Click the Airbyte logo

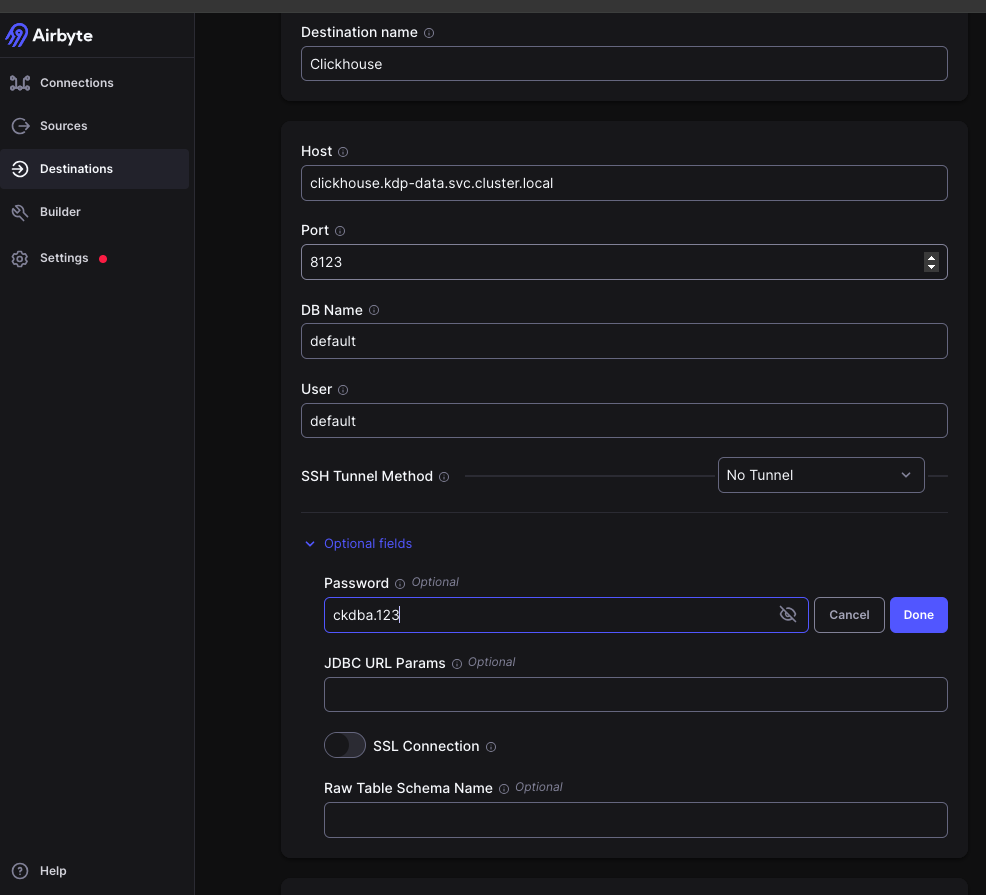pyautogui.click(x=49, y=35)
